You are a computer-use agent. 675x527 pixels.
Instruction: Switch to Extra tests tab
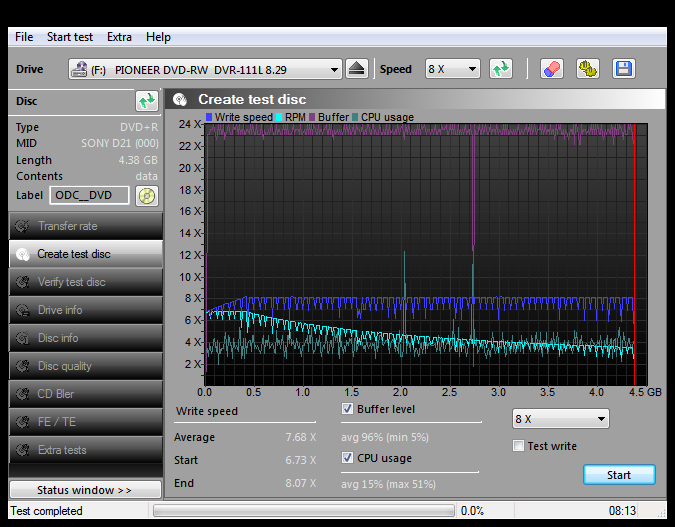point(86,450)
